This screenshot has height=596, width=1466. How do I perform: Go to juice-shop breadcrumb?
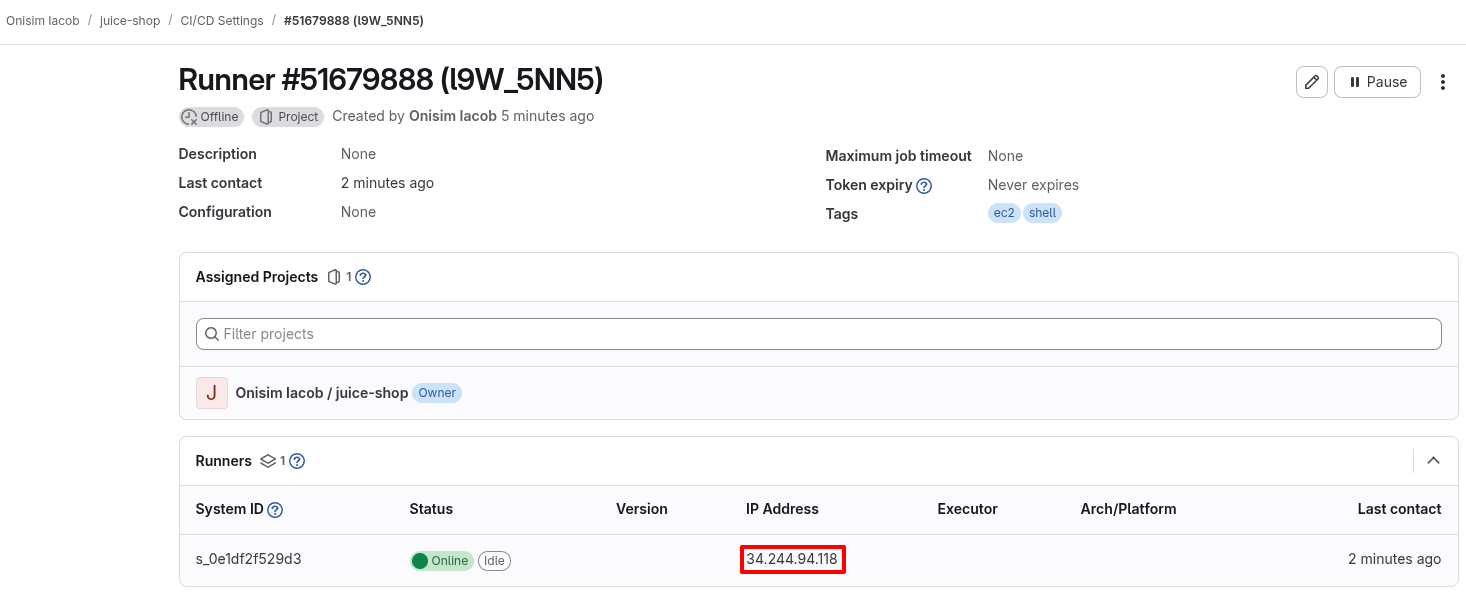(x=130, y=20)
